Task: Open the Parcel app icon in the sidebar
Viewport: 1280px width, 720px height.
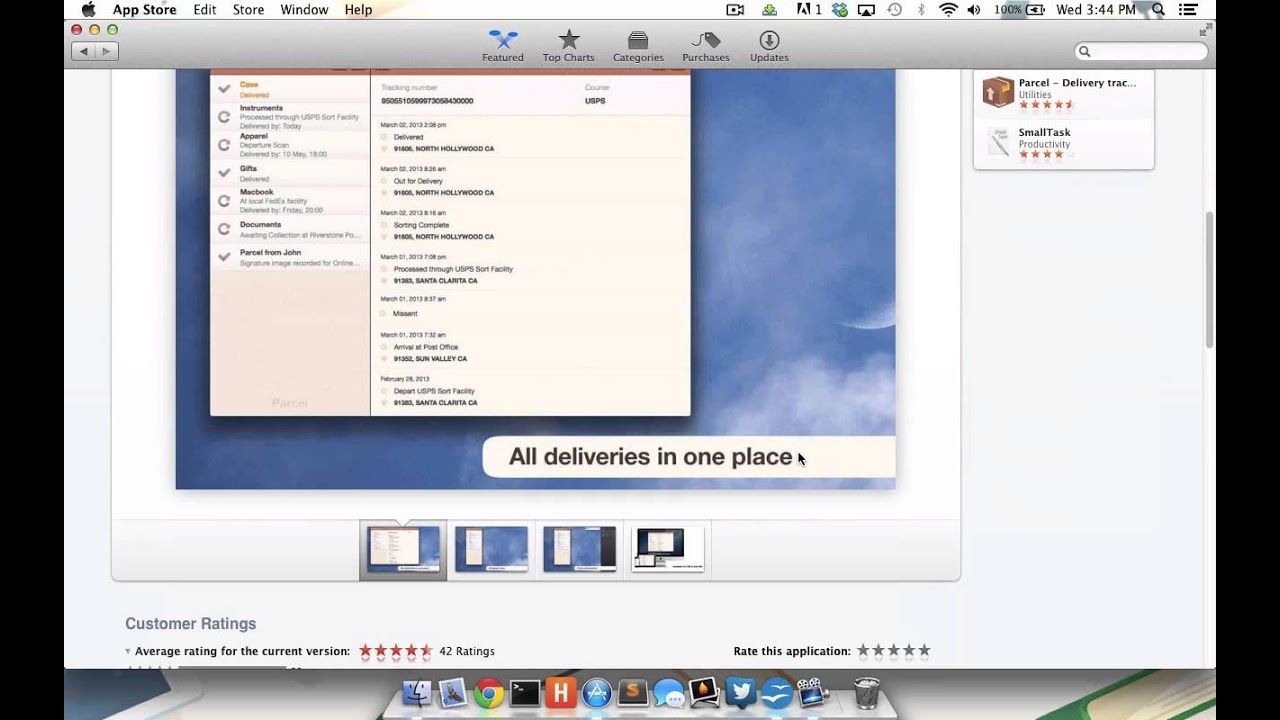Action: tap(998, 92)
